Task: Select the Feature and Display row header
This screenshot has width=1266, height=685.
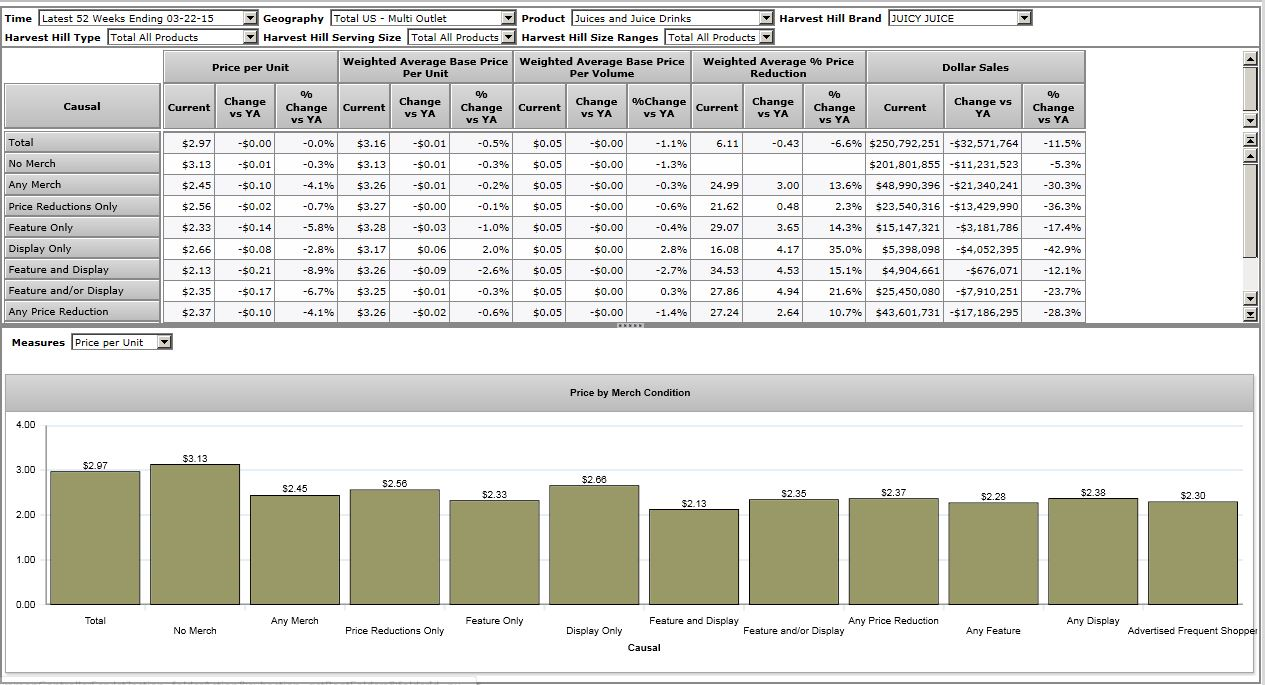Action: click(82, 270)
